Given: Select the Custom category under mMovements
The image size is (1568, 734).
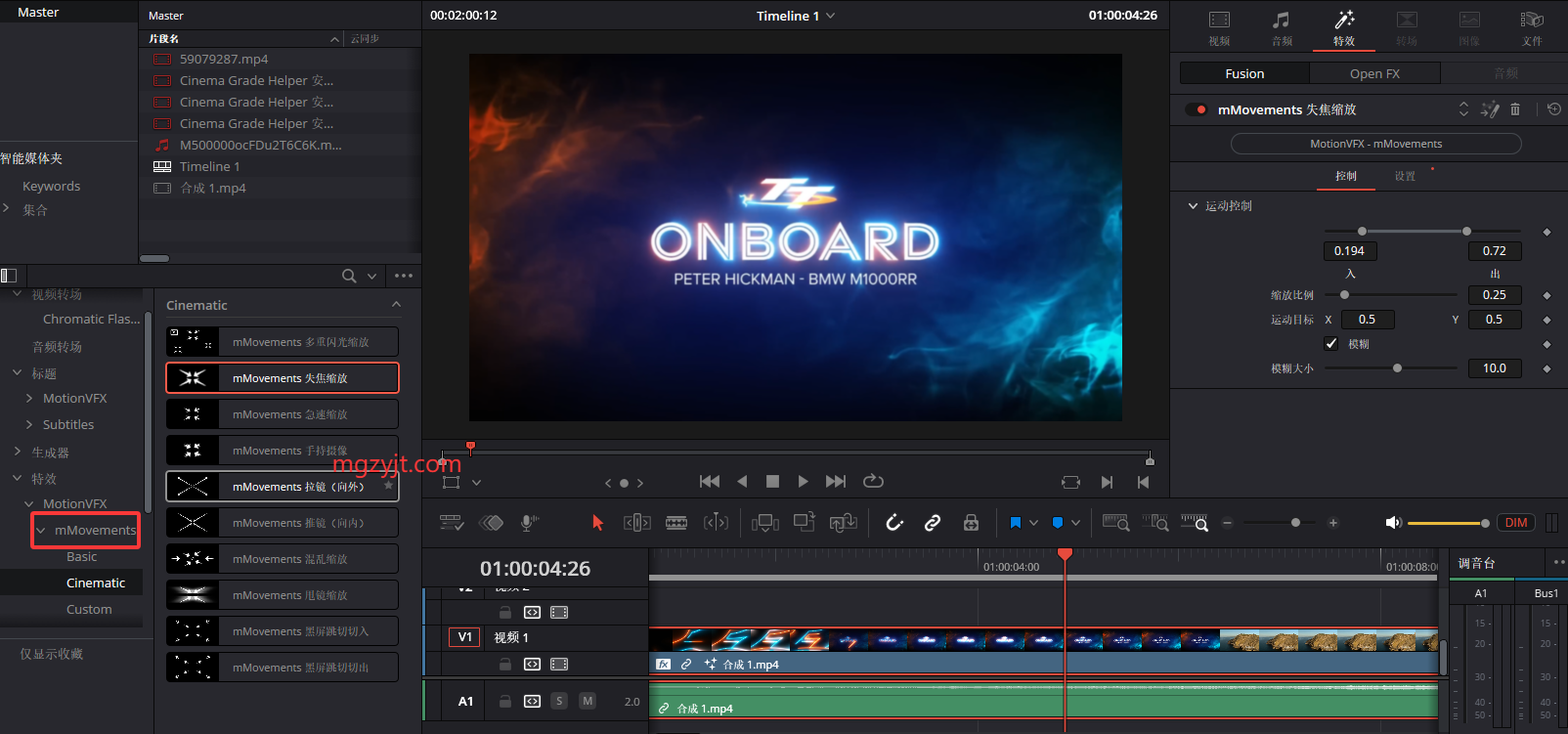Looking at the screenshot, I should (x=89, y=609).
